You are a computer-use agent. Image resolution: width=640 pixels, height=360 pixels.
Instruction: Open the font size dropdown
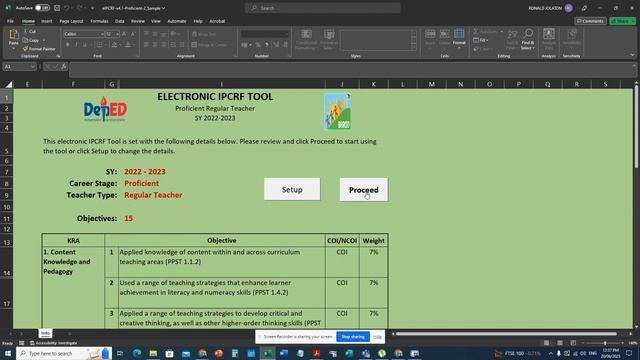(x=117, y=34)
